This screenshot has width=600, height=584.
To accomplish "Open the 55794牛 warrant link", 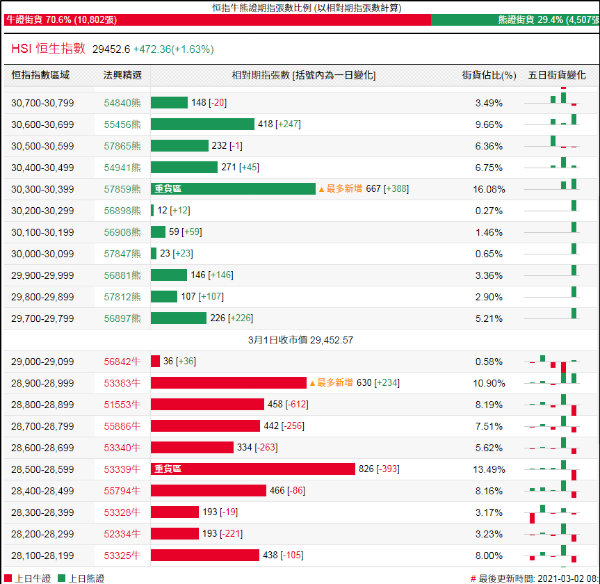I will pyautogui.click(x=122, y=491).
